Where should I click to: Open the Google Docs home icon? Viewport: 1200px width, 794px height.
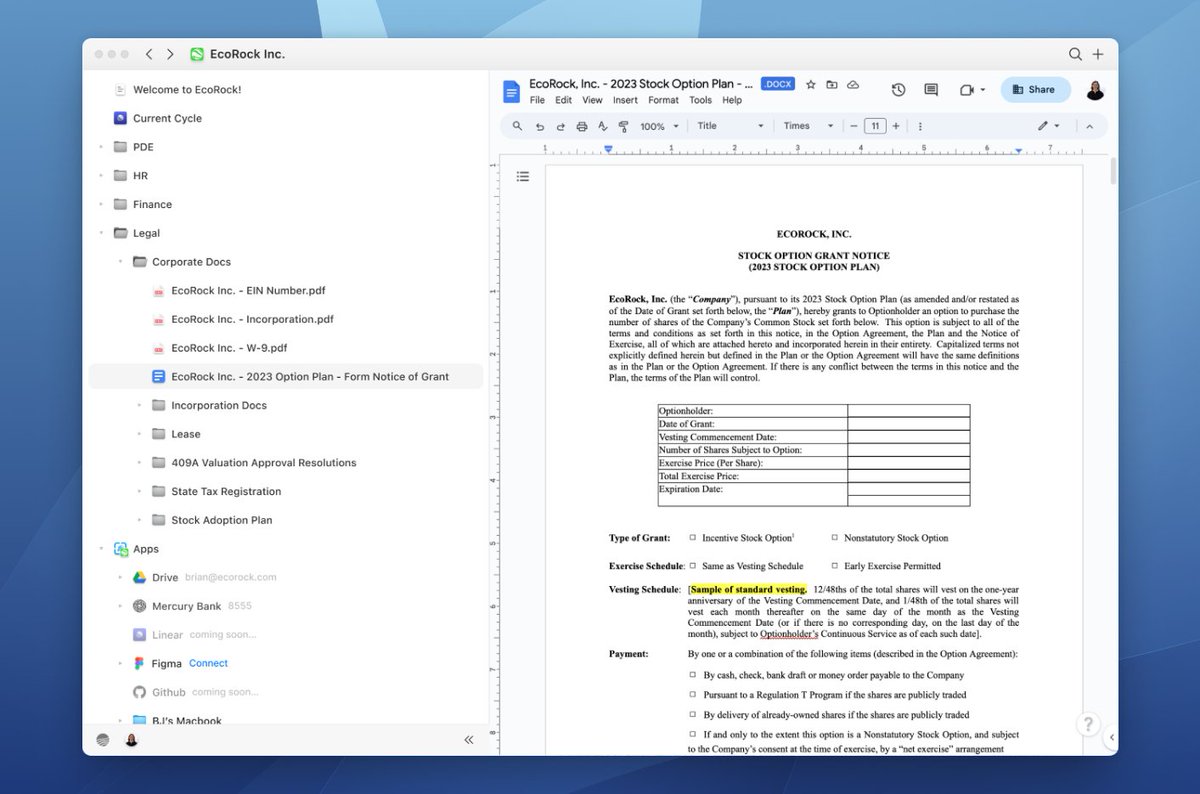coord(511,92)
